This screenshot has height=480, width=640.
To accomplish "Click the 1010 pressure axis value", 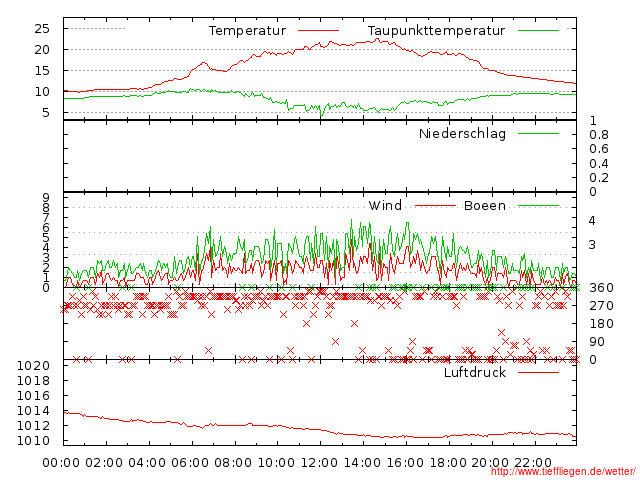I will [33, 441].
